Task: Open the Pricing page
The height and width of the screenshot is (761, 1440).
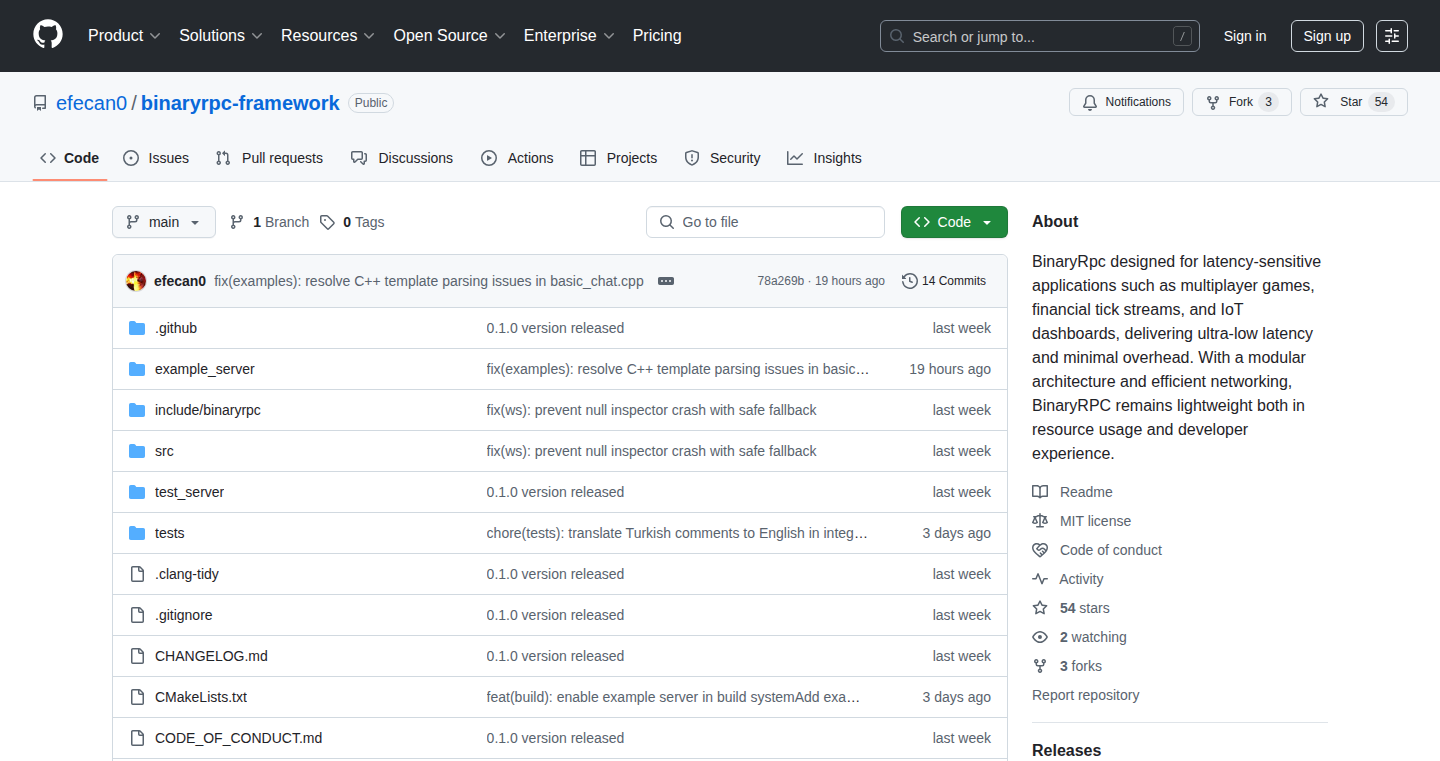Action: tap(657, 36)
